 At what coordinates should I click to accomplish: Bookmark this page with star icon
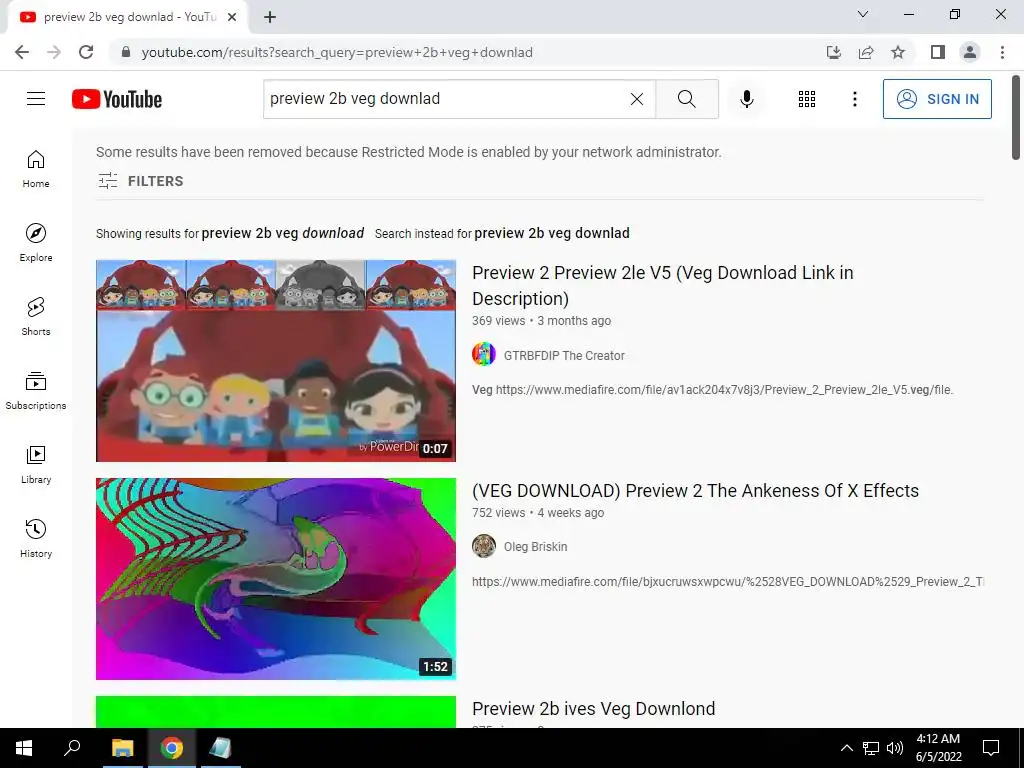[x=898, y=52]
